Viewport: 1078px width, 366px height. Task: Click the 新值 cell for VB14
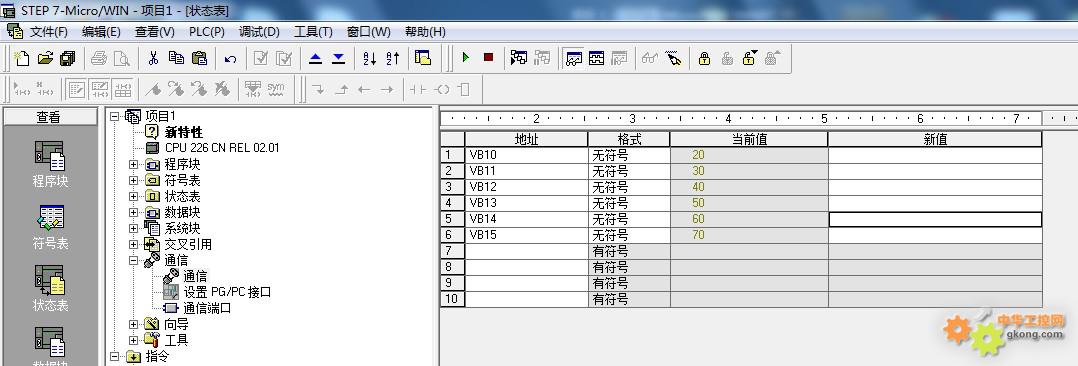tap(935, 219)
